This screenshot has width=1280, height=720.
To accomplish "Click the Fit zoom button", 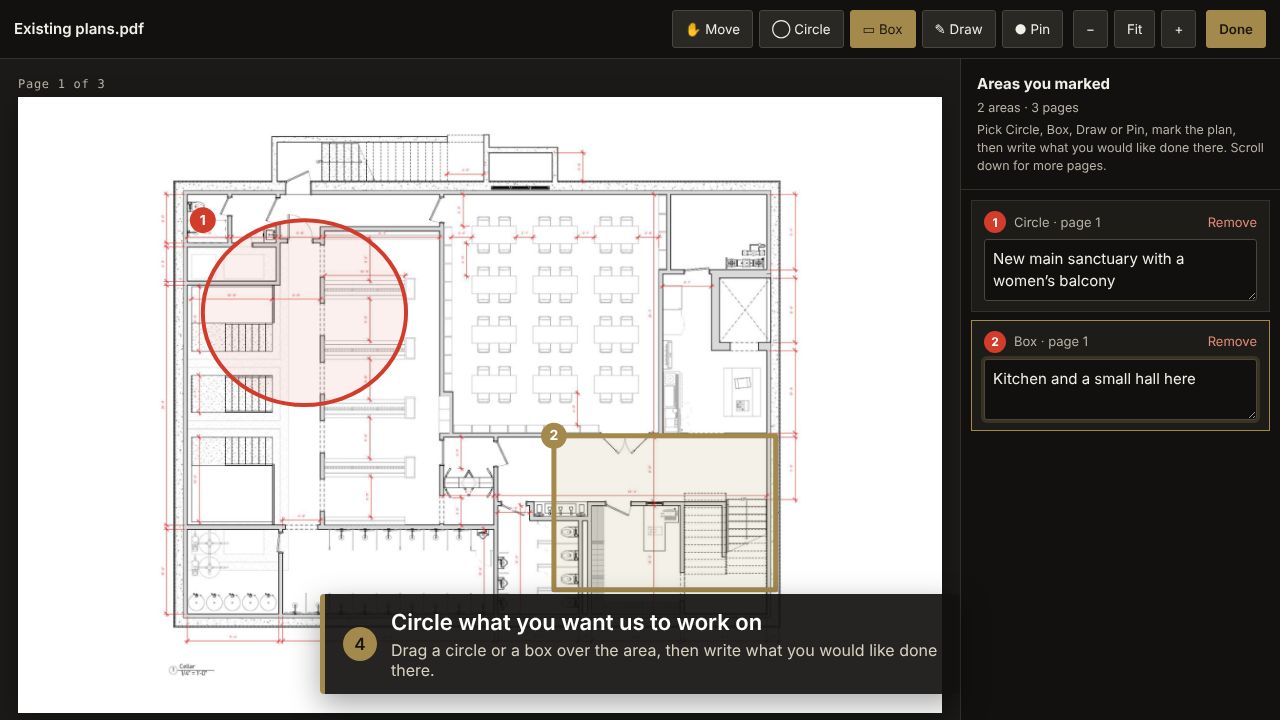I will (1134, 29).
